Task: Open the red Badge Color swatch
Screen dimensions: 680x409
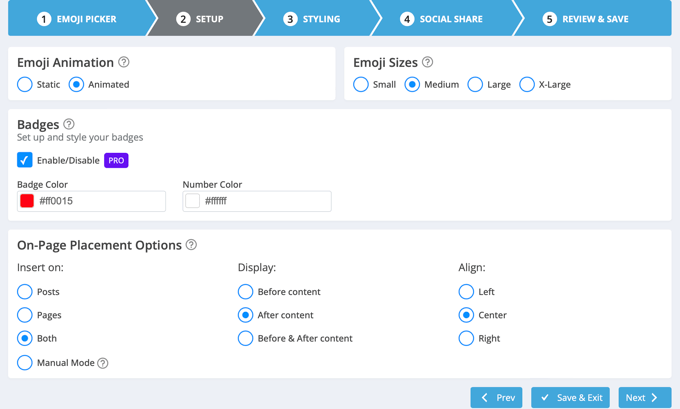Action: pos(27,201)
